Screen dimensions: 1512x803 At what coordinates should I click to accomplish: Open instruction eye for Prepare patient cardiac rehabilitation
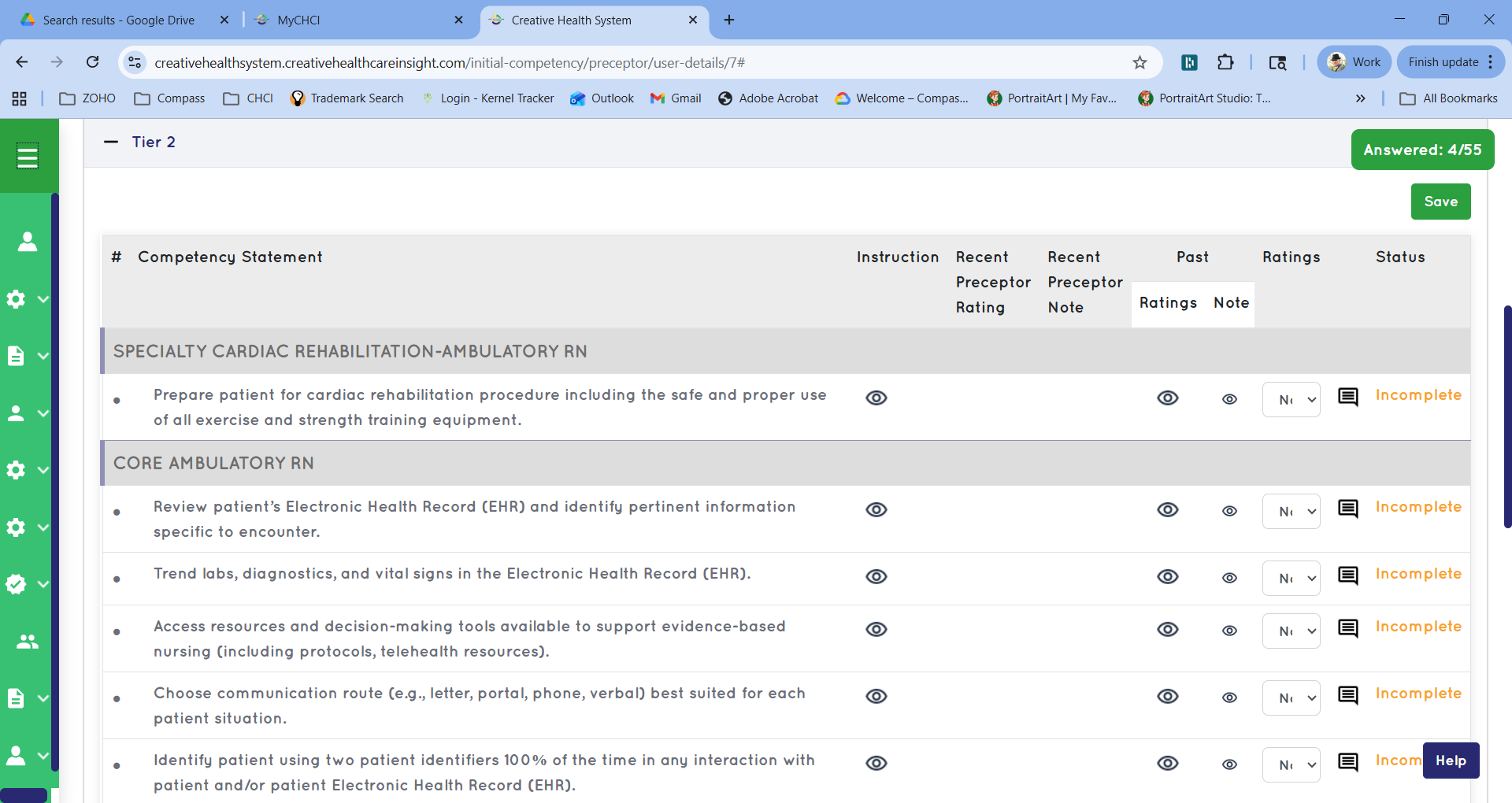[x=876, y=398]
